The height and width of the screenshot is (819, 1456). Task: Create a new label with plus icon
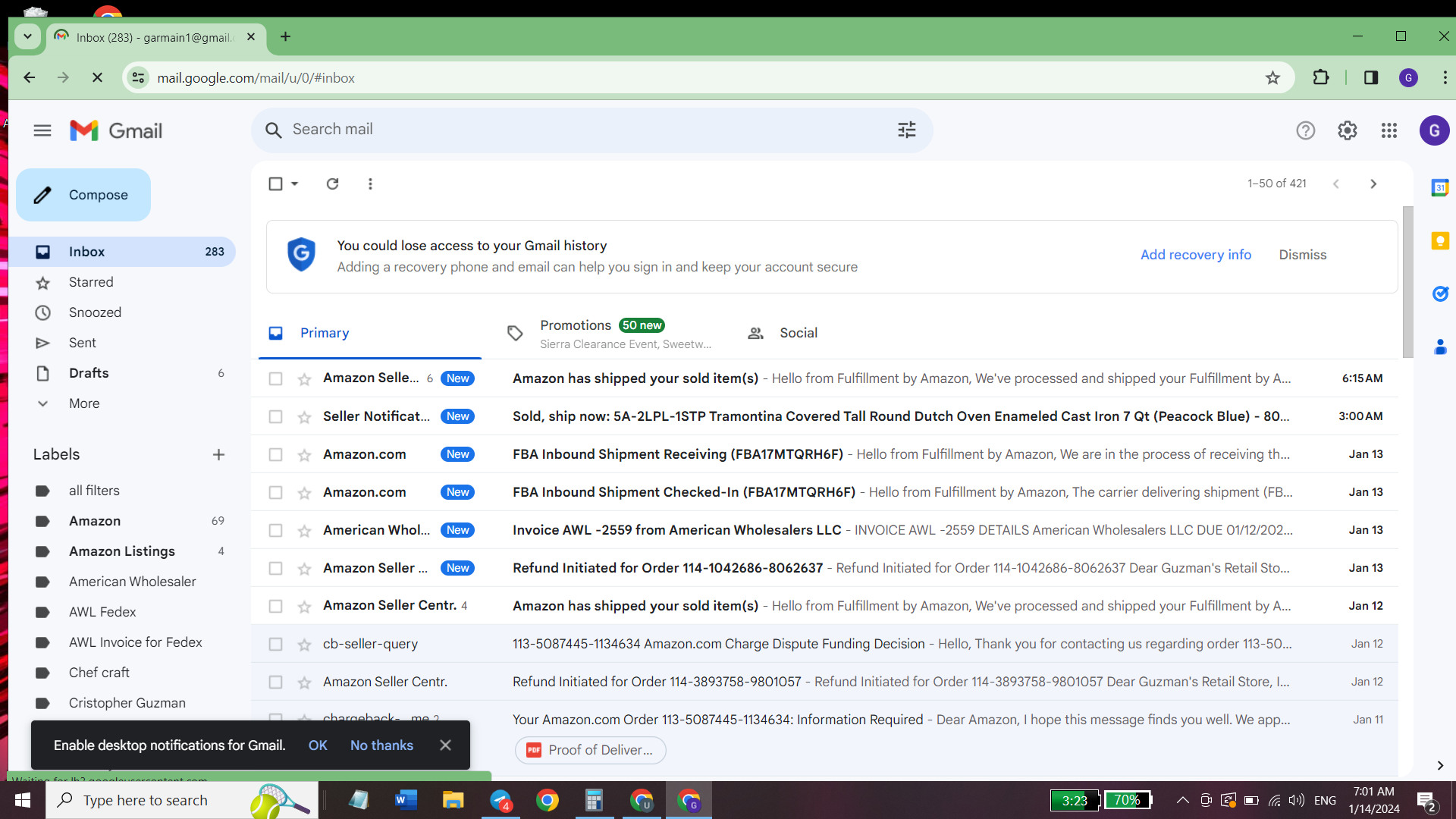coord(218,454)
